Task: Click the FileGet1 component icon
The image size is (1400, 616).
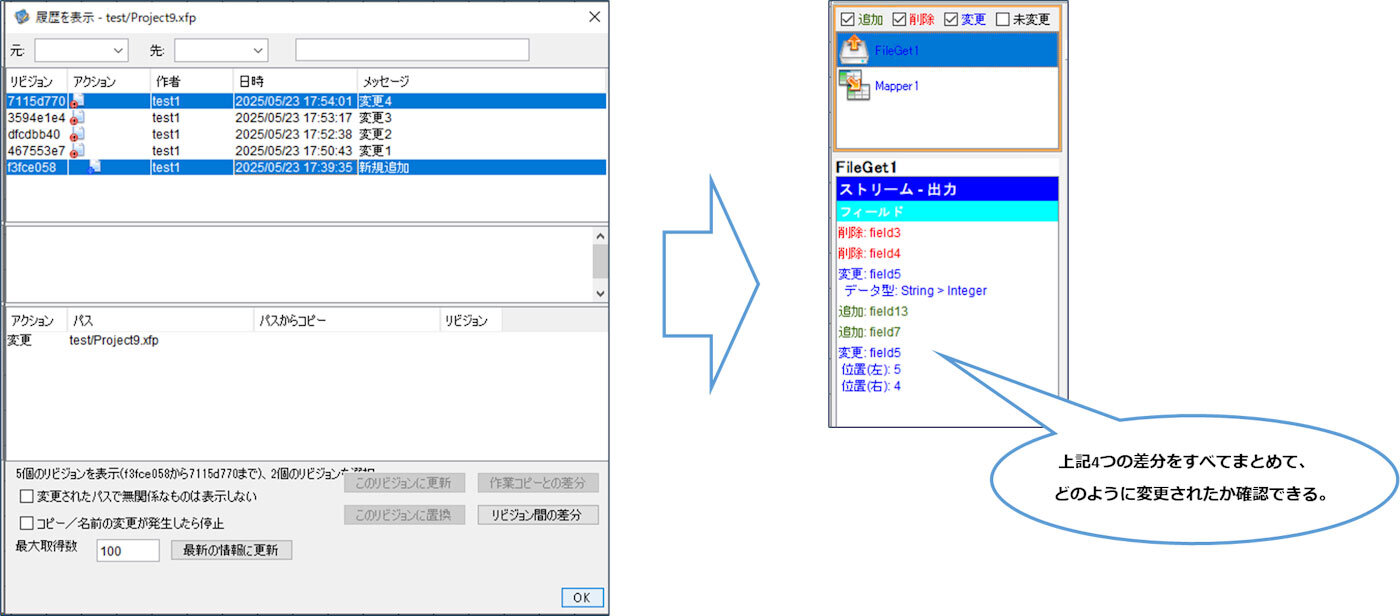Action: point(853,49)
